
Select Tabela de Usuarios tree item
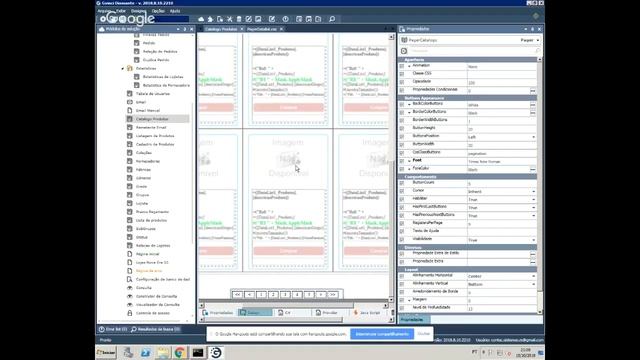click(x=153, y=94)
